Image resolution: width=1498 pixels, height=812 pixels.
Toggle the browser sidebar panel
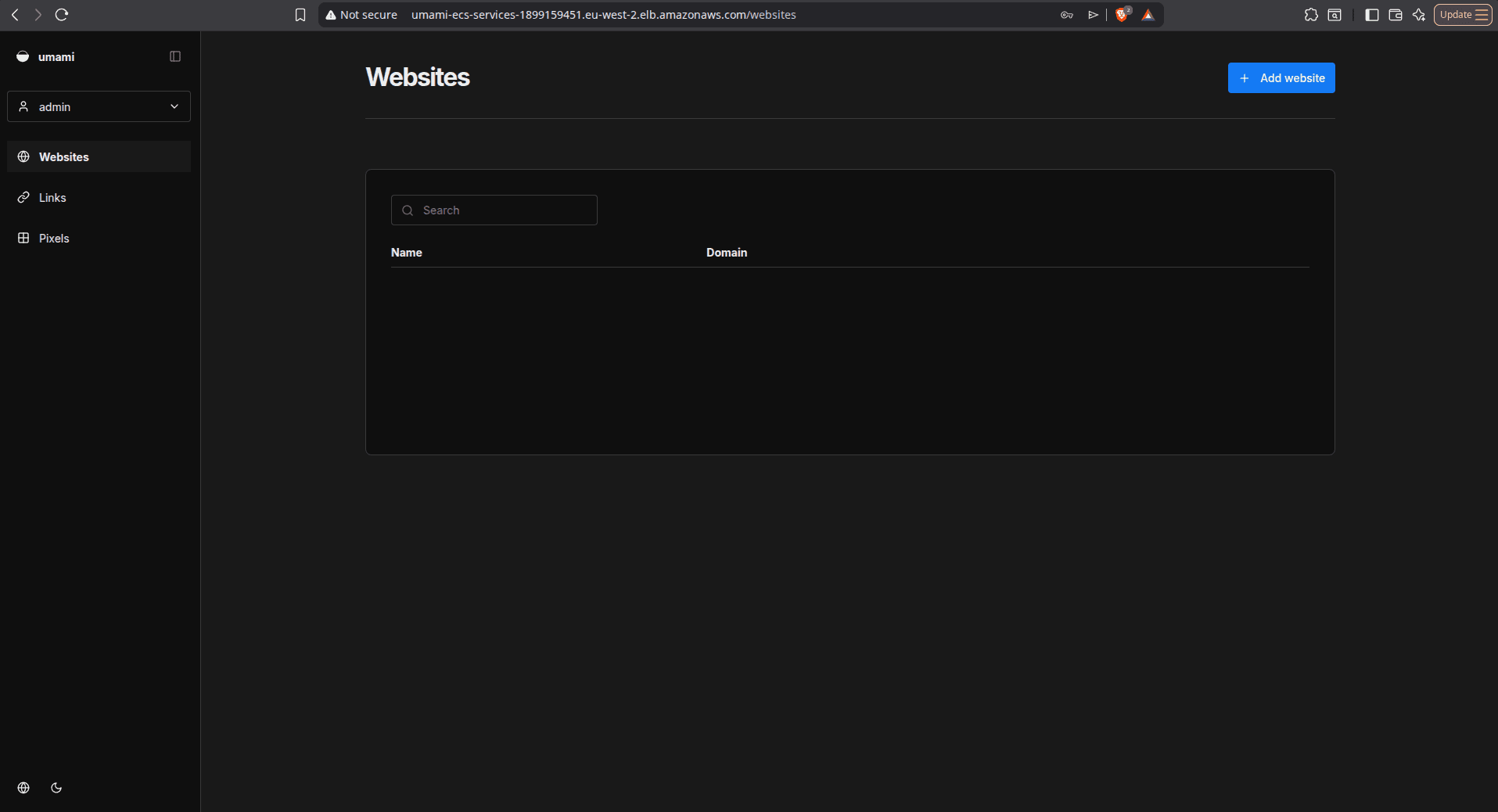1372,15
